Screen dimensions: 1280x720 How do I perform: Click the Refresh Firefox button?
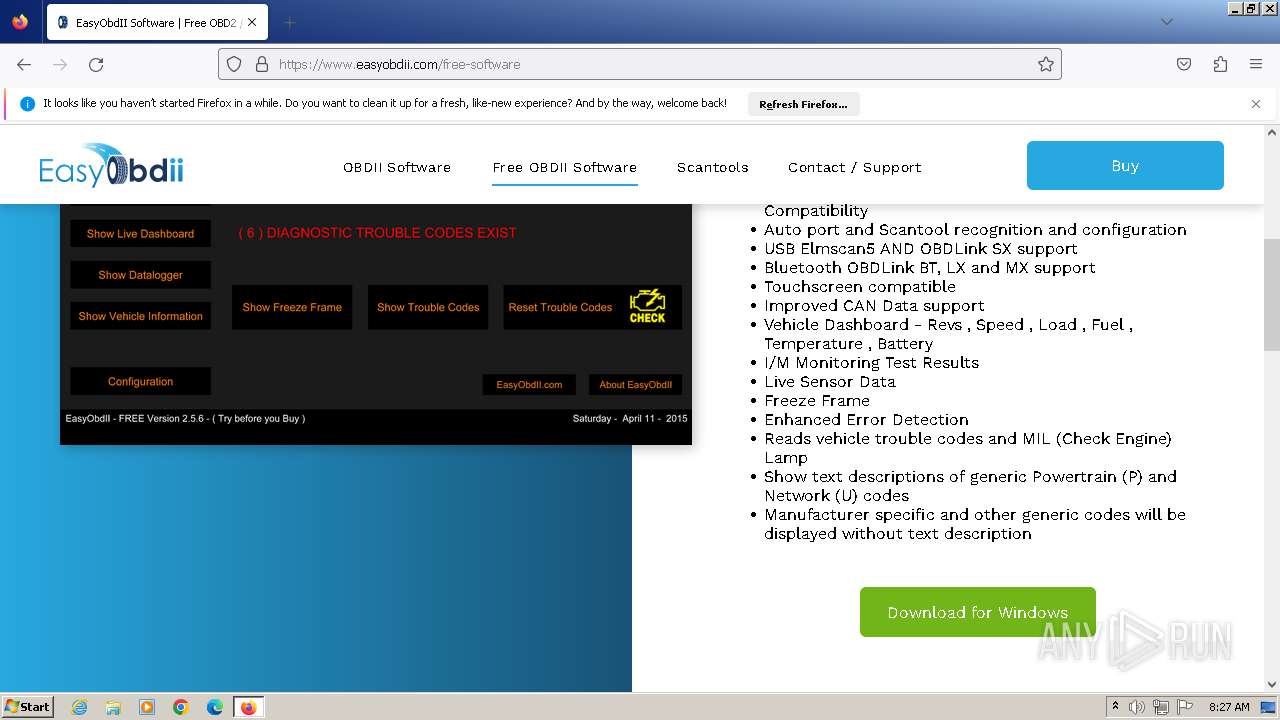pos(803,104)
